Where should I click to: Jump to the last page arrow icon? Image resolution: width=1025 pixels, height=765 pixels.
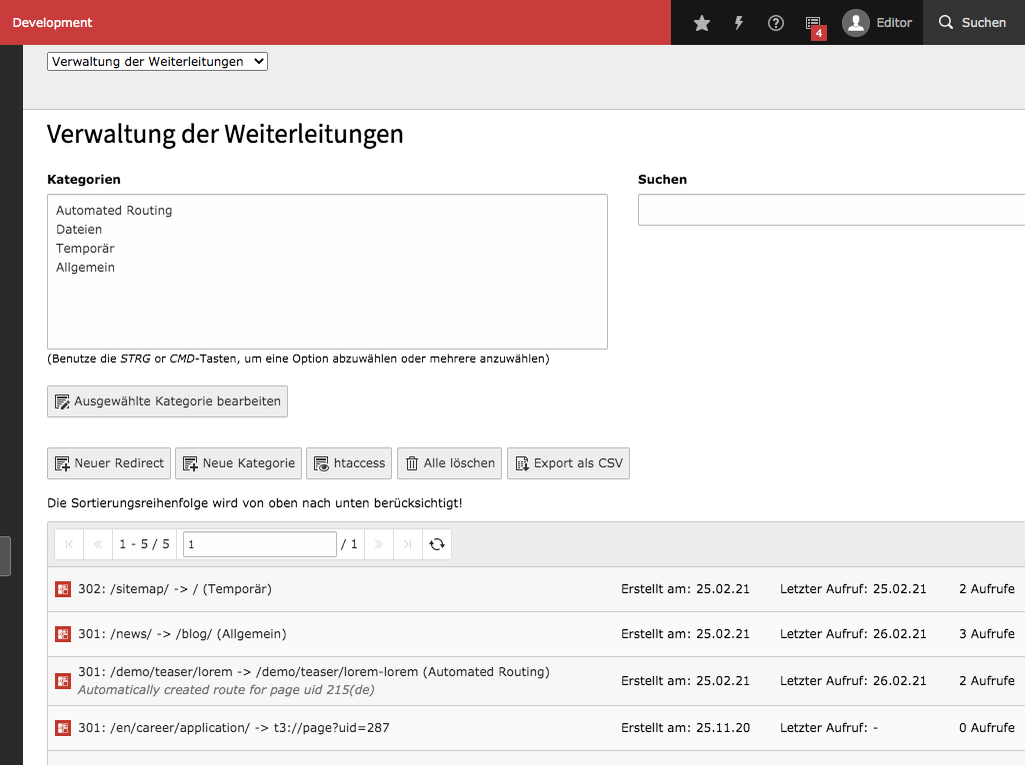[407, 544]
